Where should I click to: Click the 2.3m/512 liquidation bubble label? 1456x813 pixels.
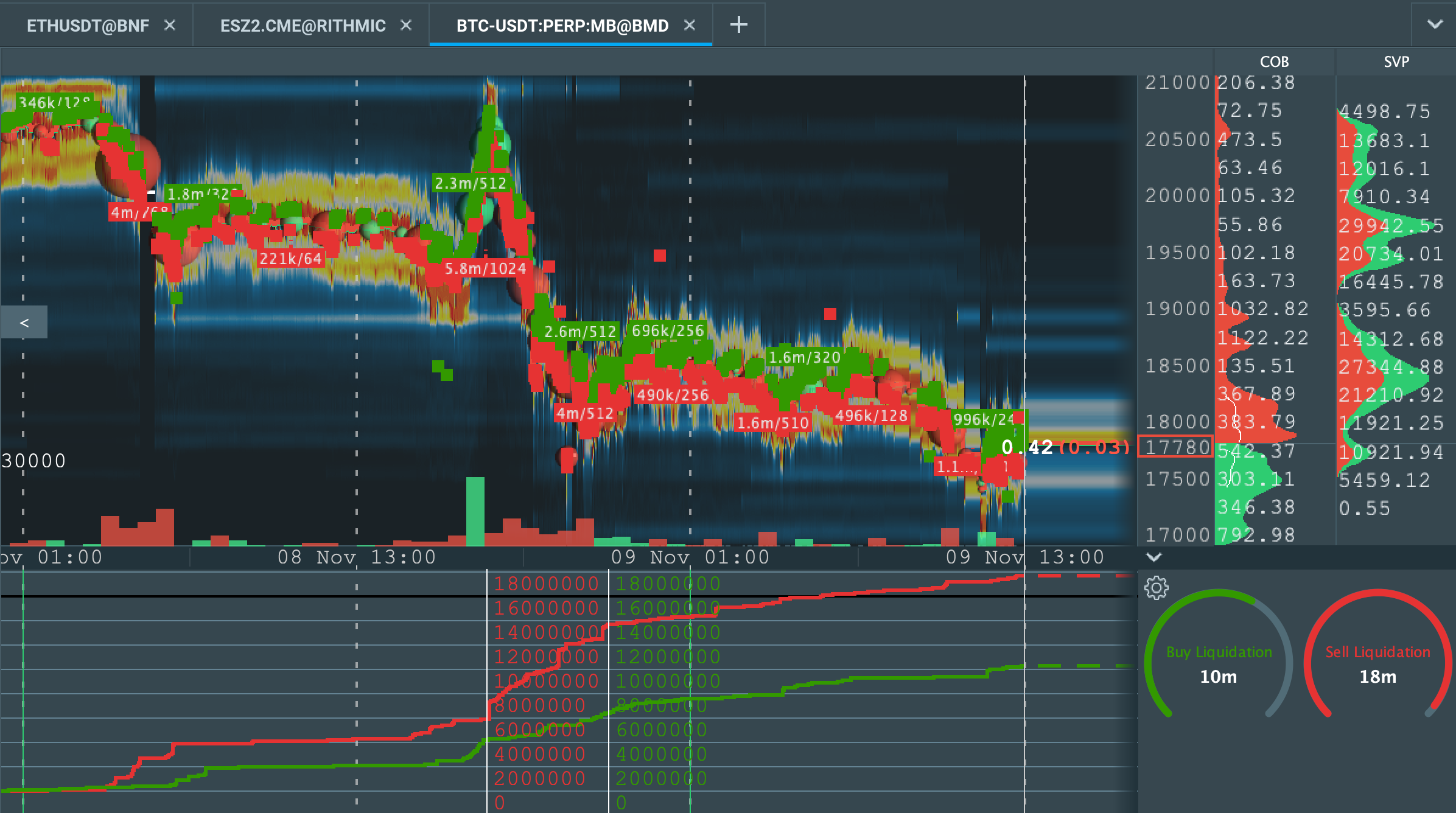pos(471,183)
